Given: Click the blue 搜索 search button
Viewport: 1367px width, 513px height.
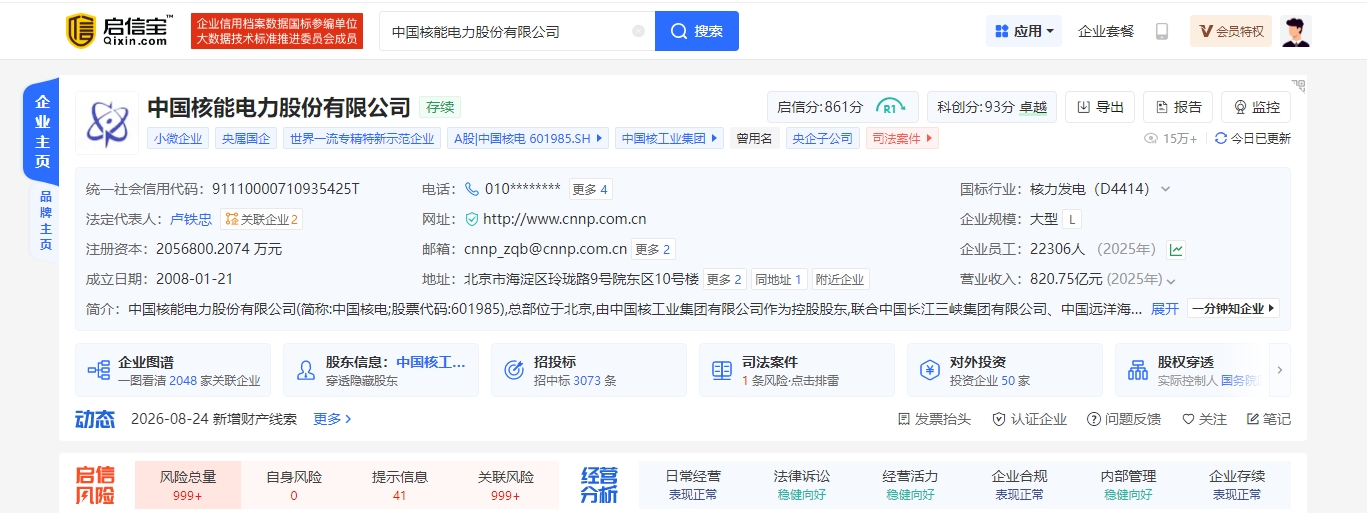Looking at the screenshot, I should (x=697, y=31).
